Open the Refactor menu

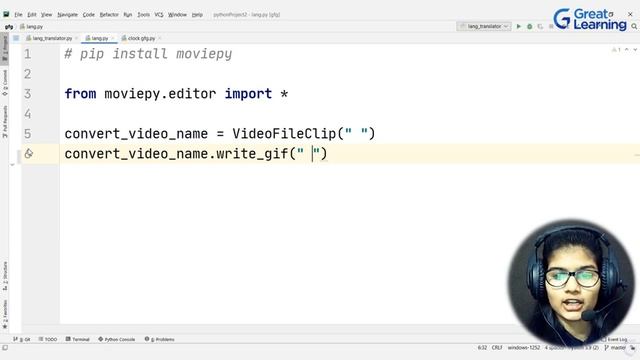[109, 15]
